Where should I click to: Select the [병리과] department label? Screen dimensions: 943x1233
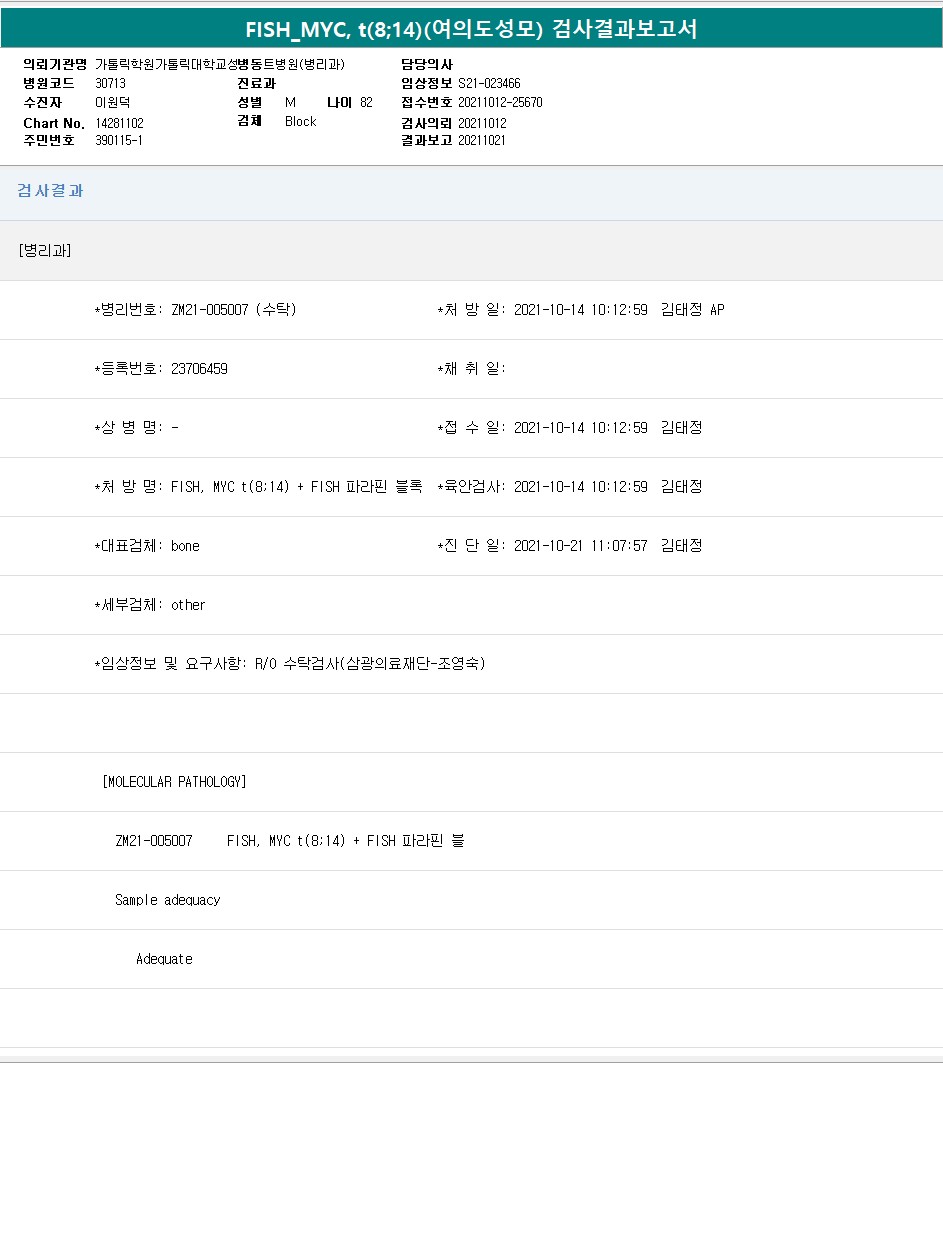44,250
